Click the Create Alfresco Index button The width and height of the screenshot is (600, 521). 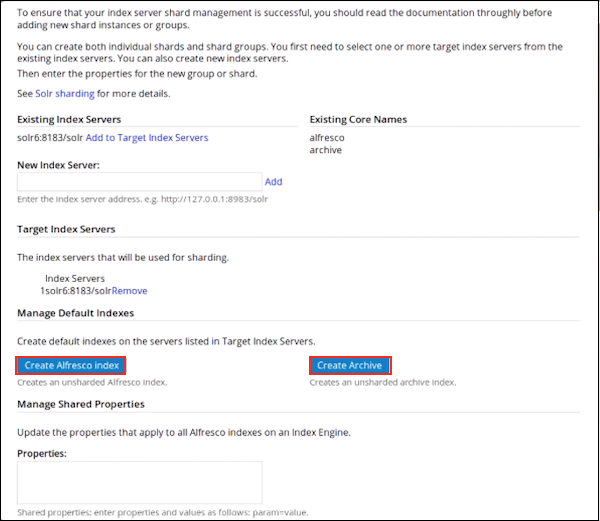tap(71, 366)
